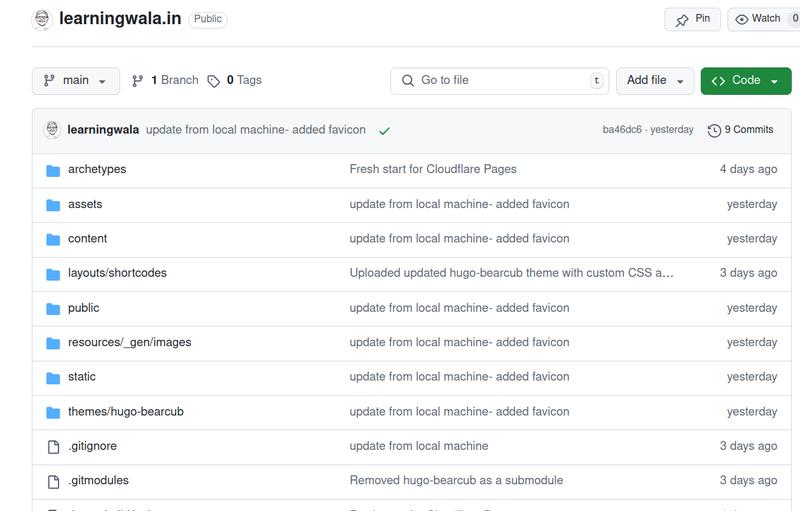This screenshot has width=800, height=511.
Task: Open the main branch dropdown
Action: 76,81
